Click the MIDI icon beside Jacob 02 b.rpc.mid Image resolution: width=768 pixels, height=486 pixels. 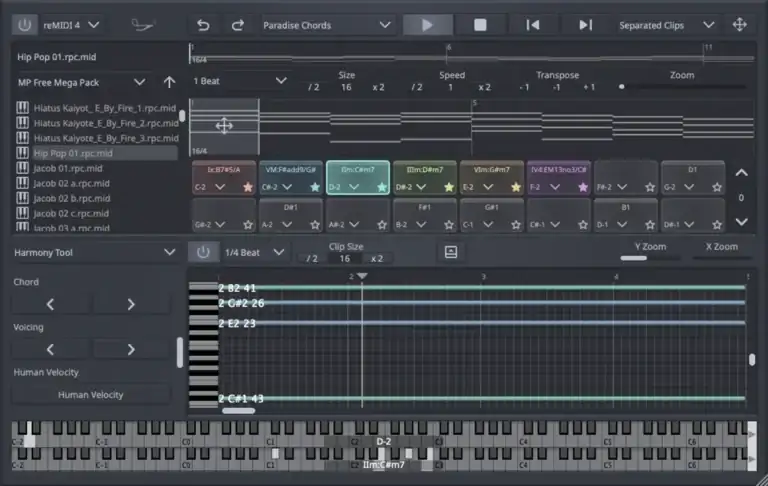click(22, 198)
